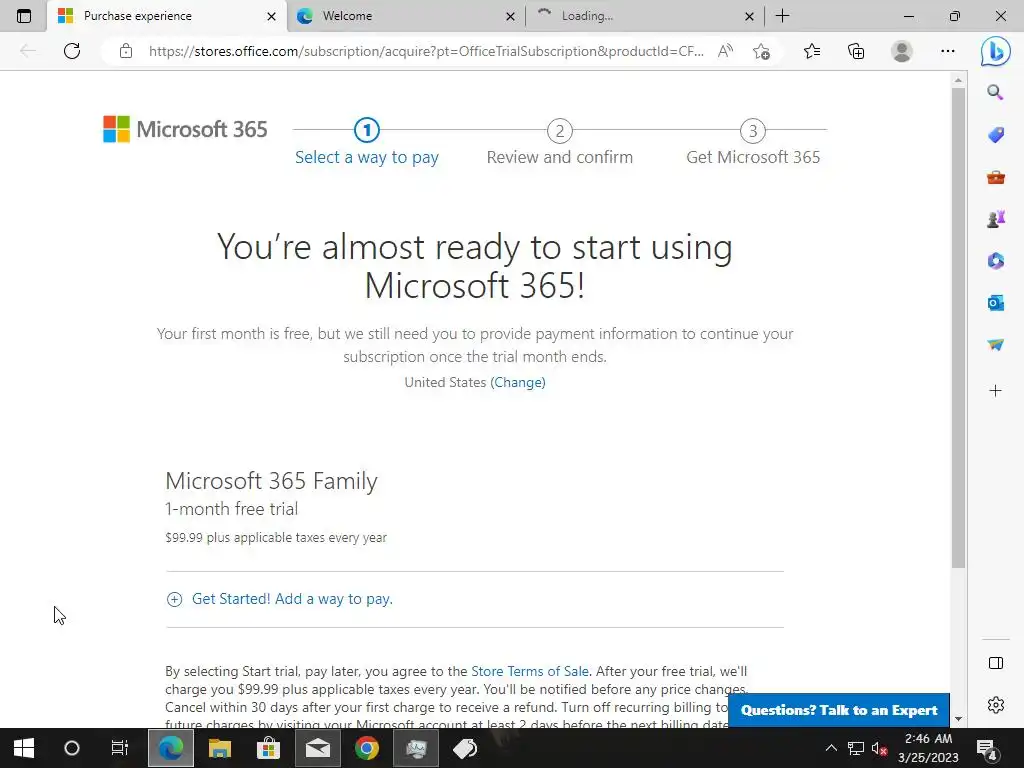Click Questions? Talk to an Expert button

pos(839,710)
